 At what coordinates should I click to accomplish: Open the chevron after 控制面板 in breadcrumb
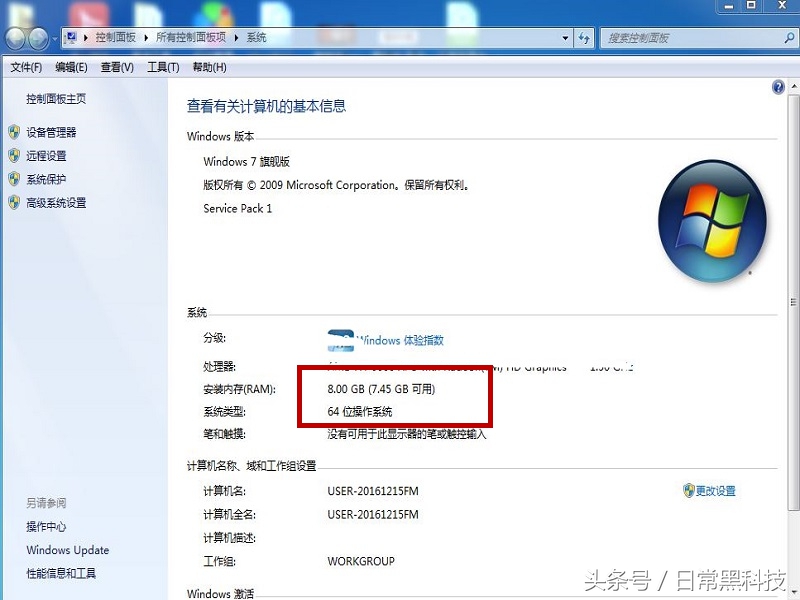click(x=144, y=38)
